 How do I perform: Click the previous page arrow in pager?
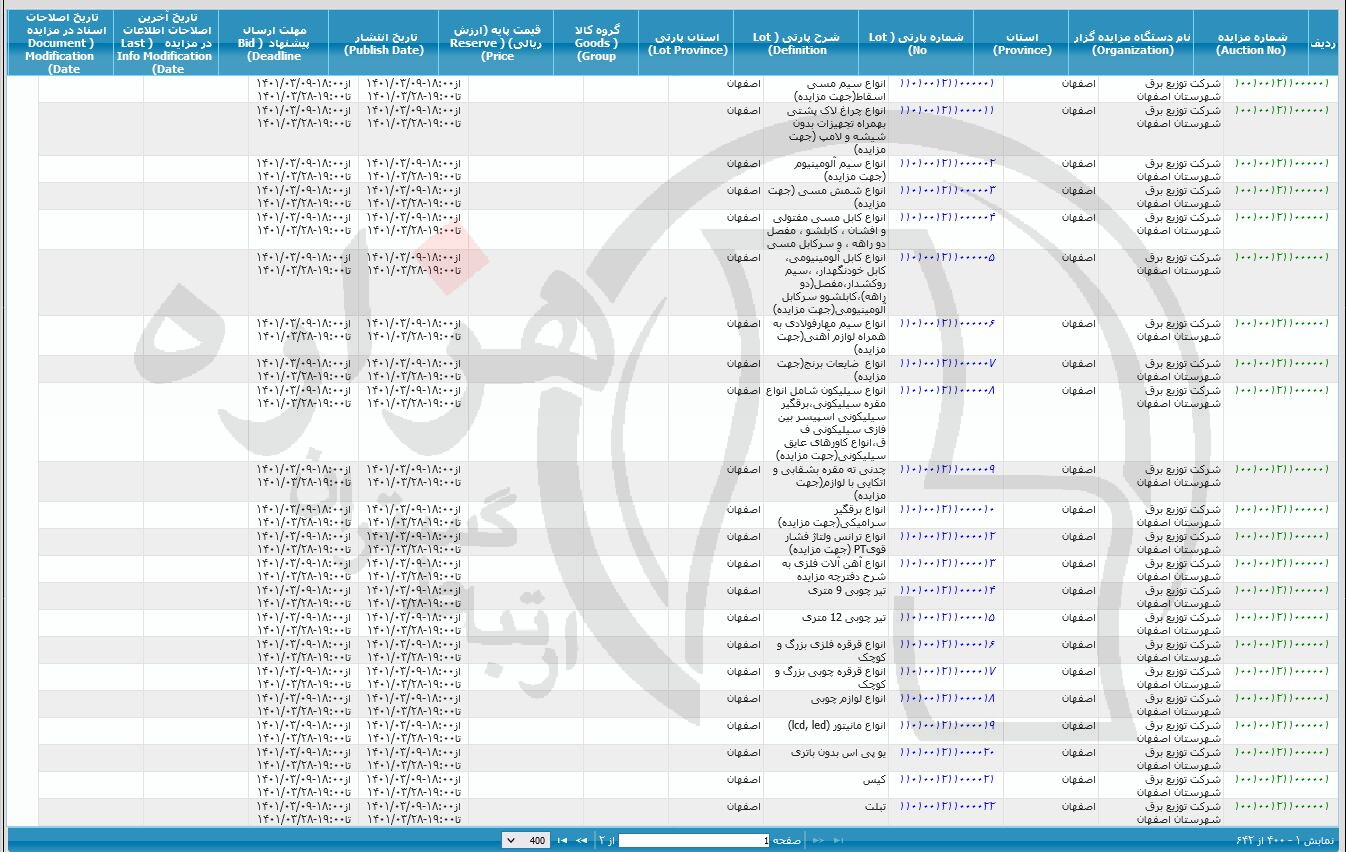pos(818,841)
